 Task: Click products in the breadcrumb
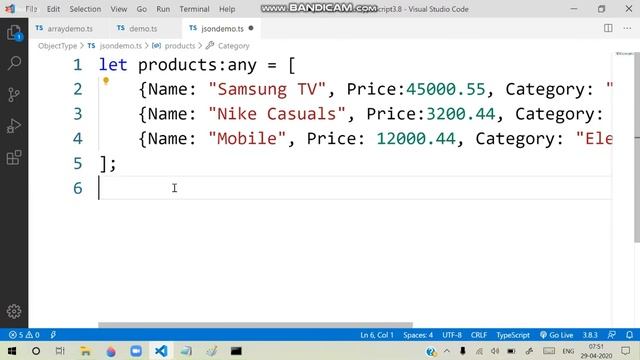click(180, 46)
